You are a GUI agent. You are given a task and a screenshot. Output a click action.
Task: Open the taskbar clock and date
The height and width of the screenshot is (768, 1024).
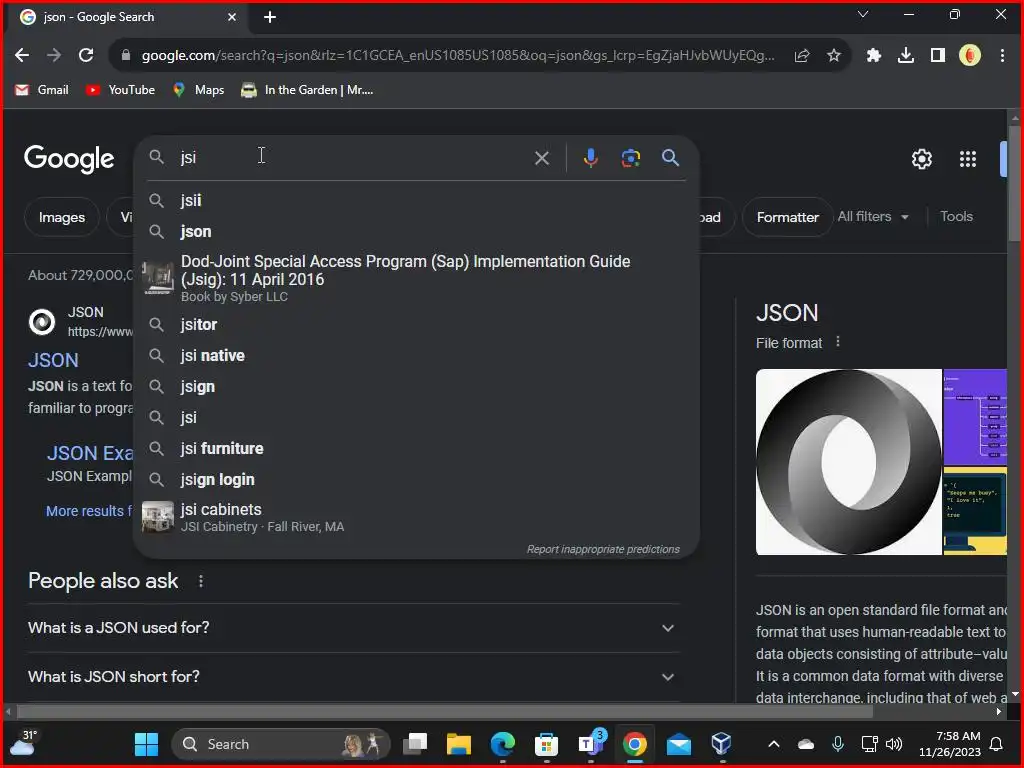(x=950, y=744)
